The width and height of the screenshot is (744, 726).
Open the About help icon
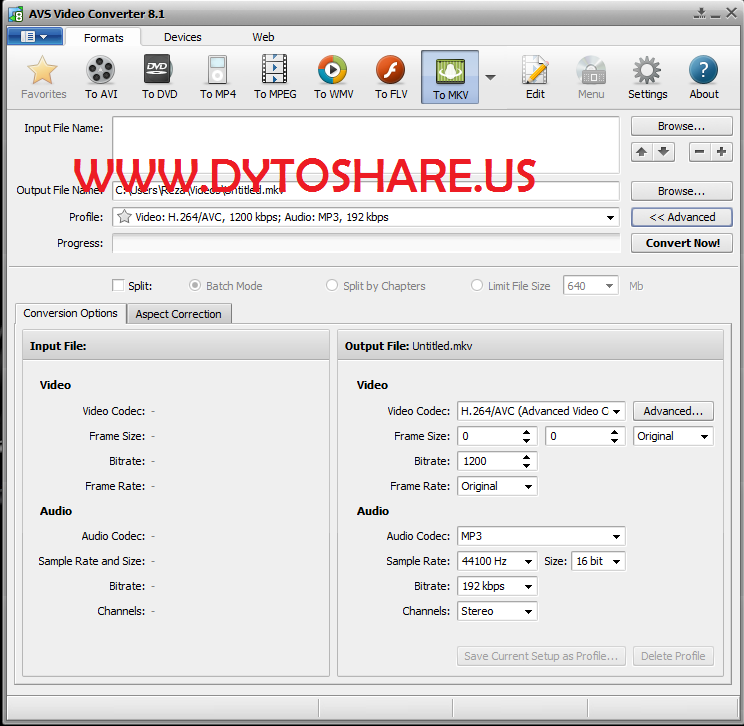coord(704,77)
